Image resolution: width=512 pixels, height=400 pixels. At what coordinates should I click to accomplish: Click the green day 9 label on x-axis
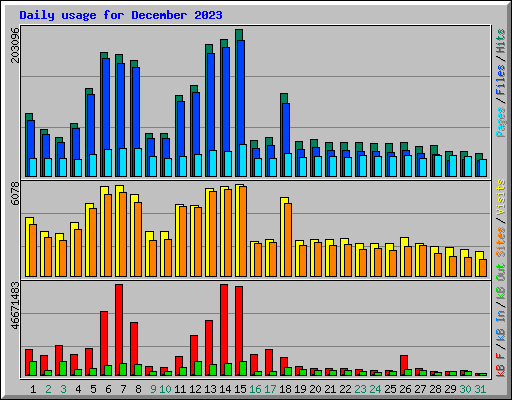(153, 389)
